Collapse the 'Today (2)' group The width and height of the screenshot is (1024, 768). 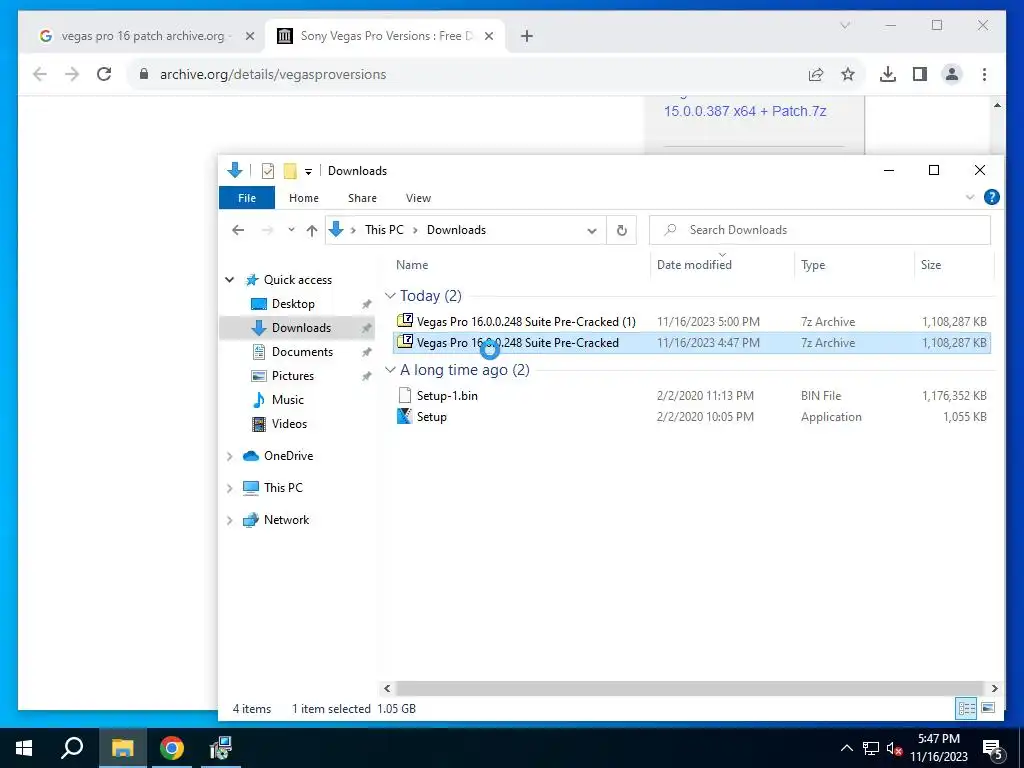click(x=390, y=296)
